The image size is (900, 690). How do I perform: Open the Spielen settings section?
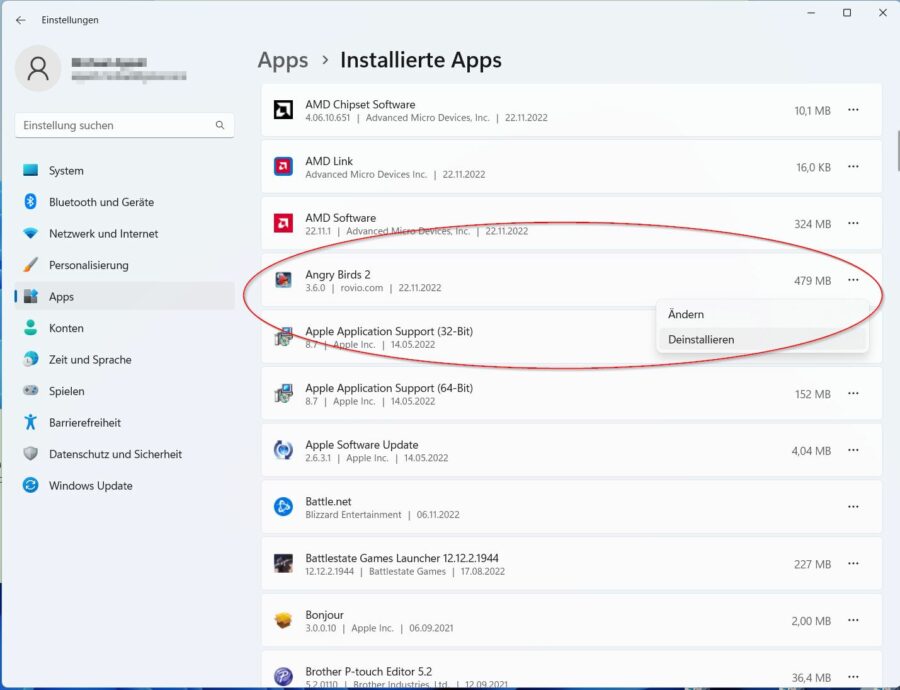click(x=69, y=391)
